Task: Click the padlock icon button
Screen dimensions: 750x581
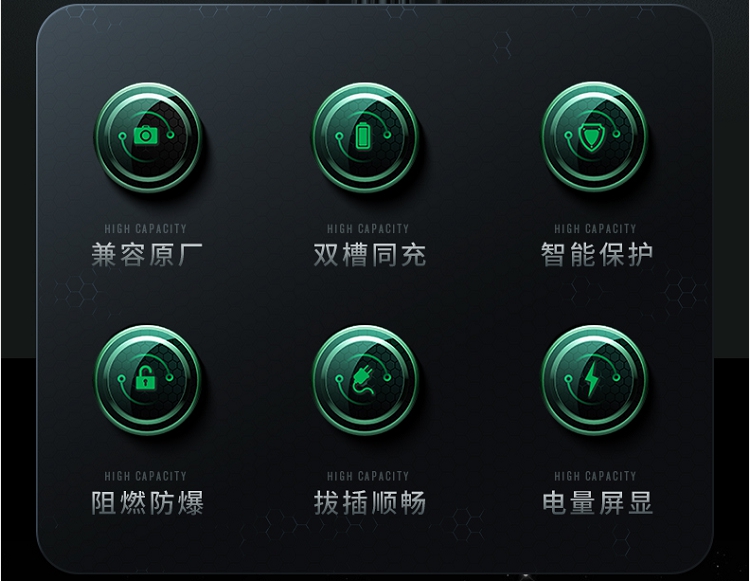Action: click(x=145, y=377)
